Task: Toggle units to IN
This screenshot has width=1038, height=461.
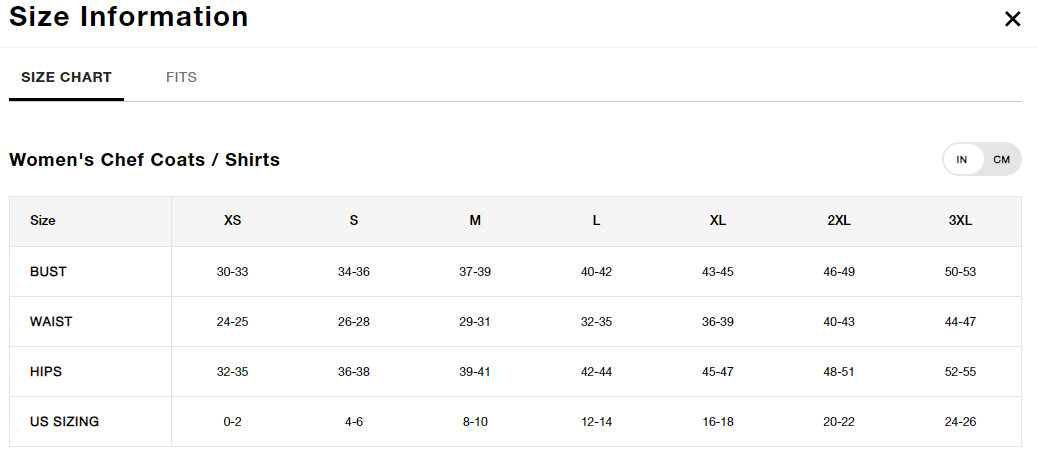Action: pyautogui.click(x=962, y=160)
